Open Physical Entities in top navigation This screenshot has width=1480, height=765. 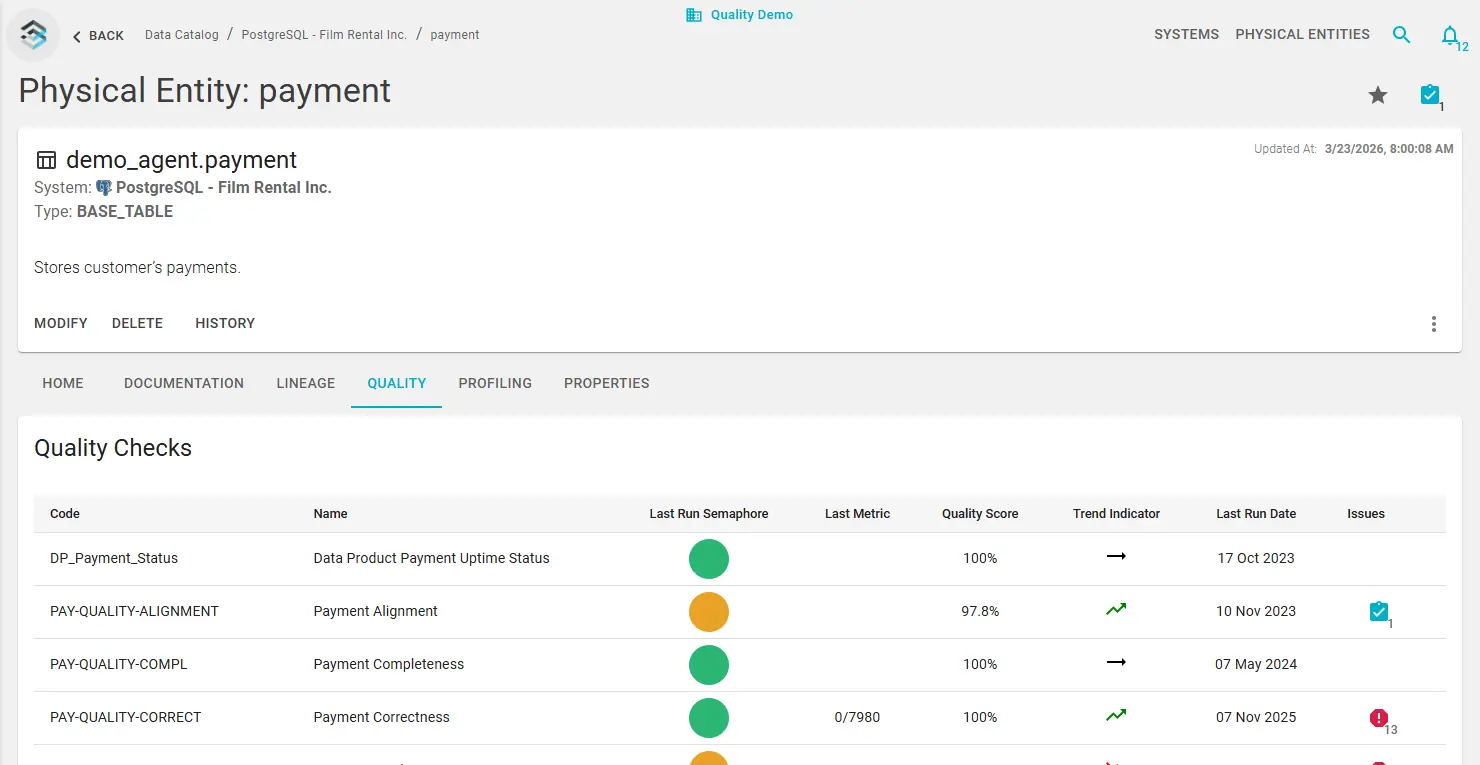1302,34
